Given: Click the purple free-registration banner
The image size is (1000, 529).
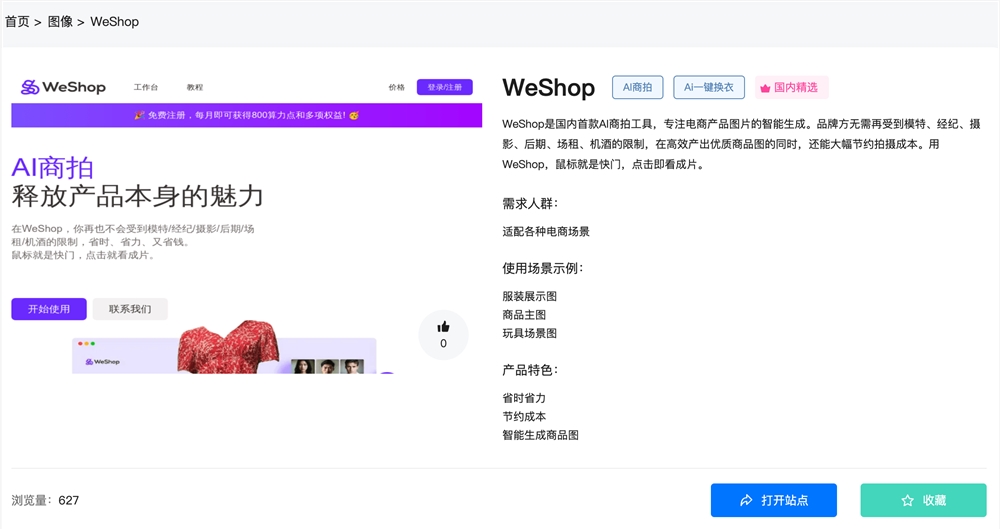Looking at the screenshot, I should pyautogui.click(x=247, y=115).
